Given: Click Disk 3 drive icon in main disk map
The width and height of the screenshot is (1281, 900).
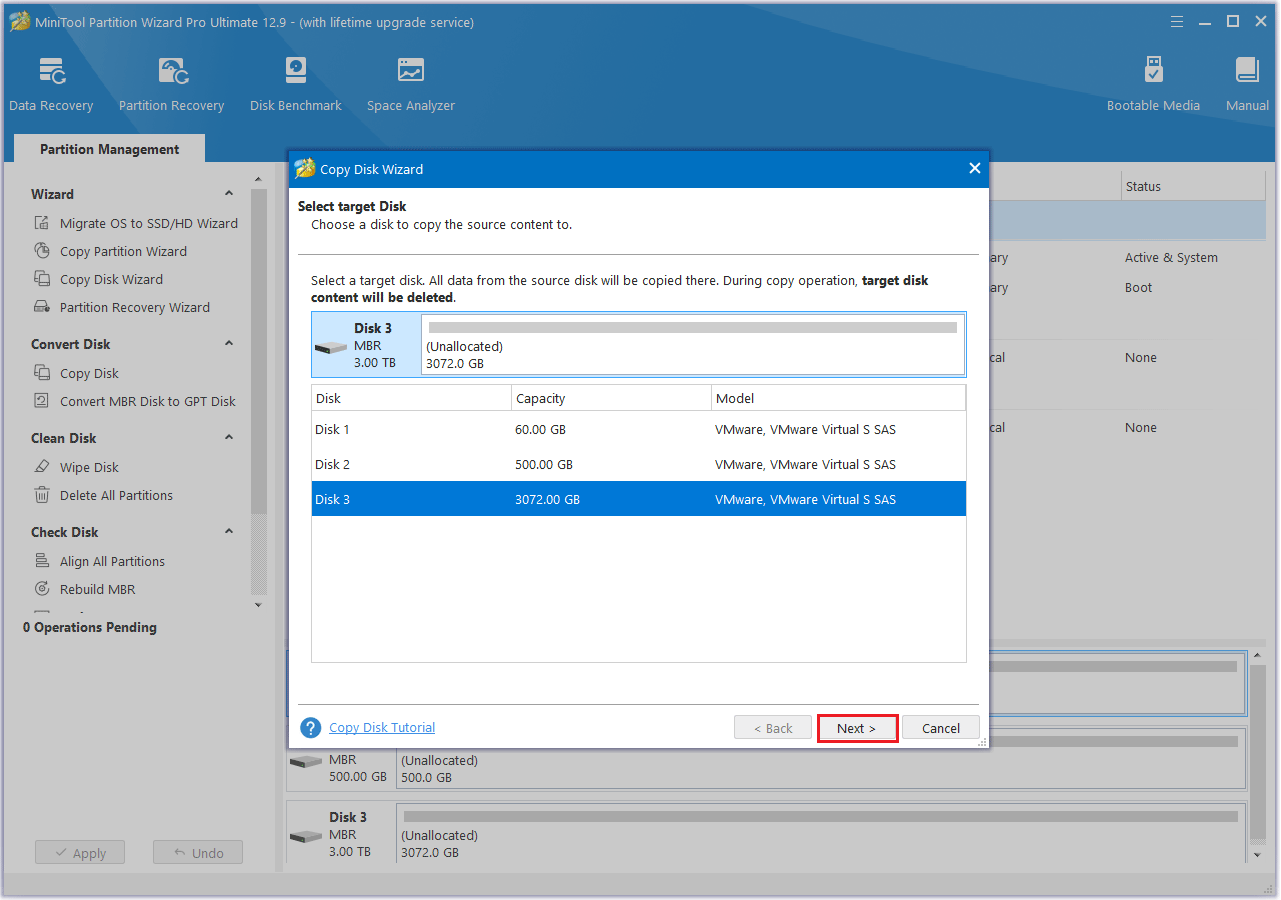Looking at the screenshot, I should click(x=305, y=836).
